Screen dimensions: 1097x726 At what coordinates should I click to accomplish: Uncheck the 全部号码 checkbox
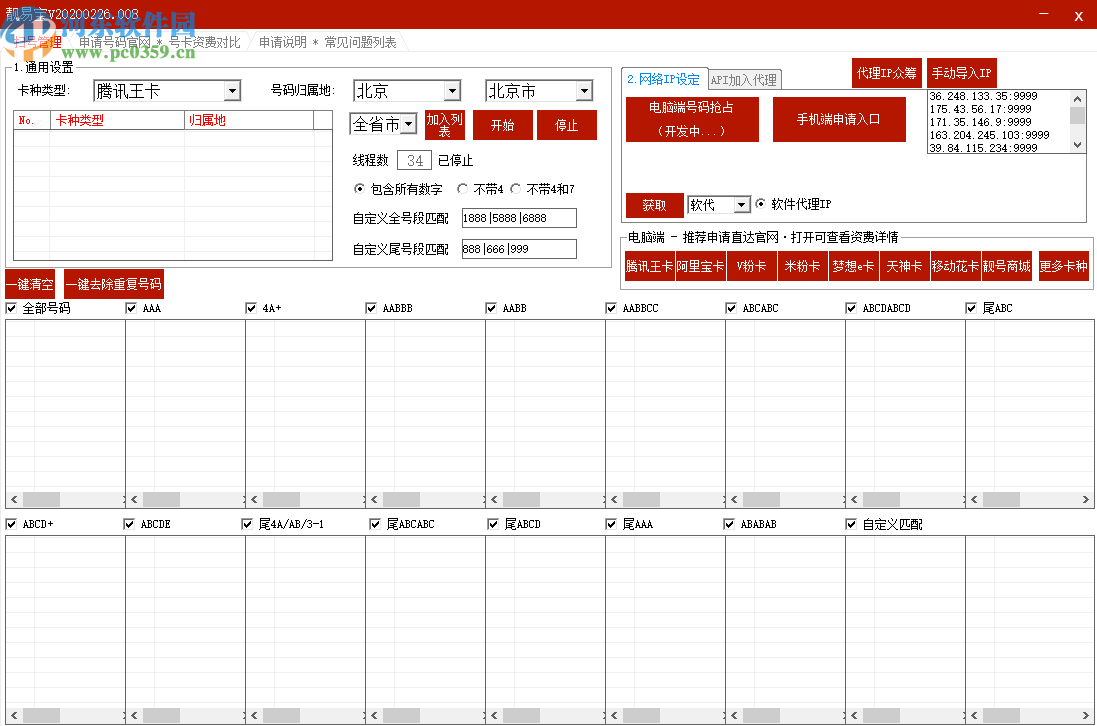pos(12,308)
